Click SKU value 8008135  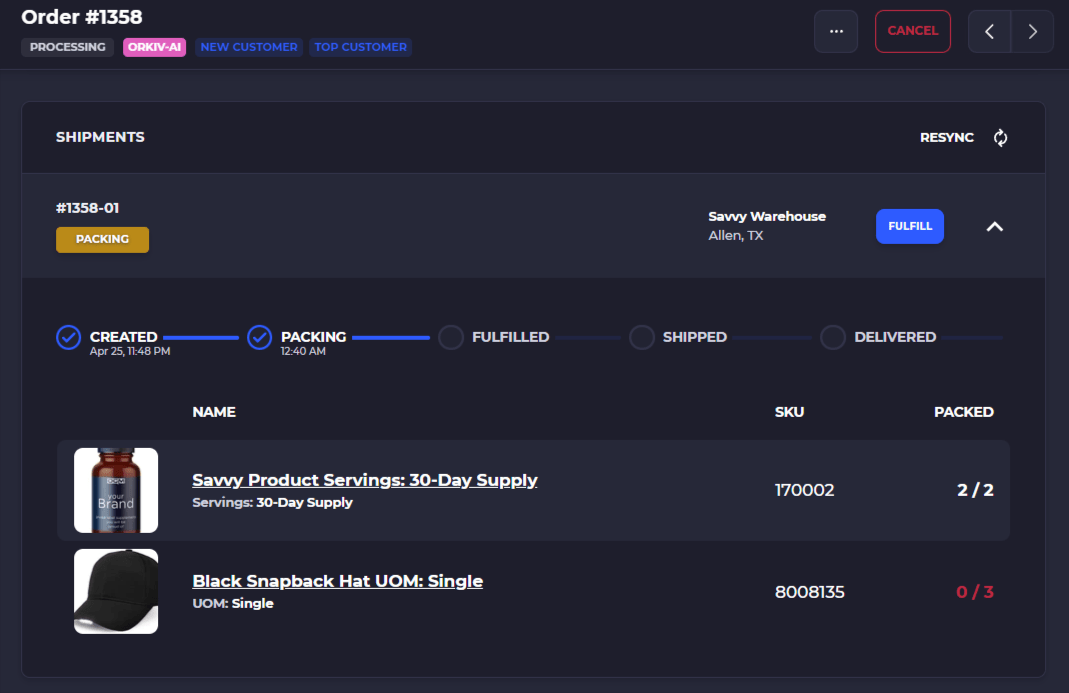coord(810,592)
